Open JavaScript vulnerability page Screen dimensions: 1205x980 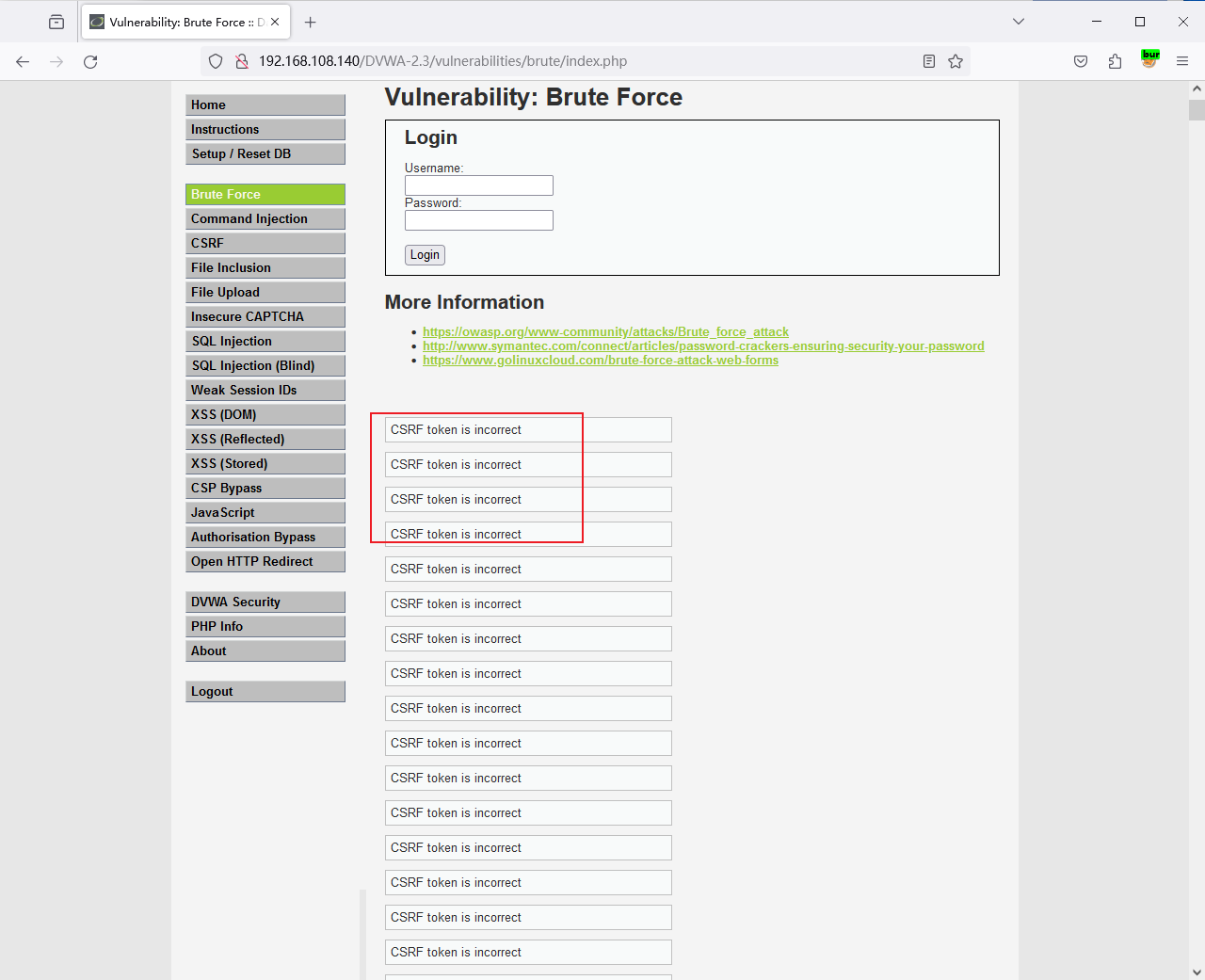click(x=265, y=512)
